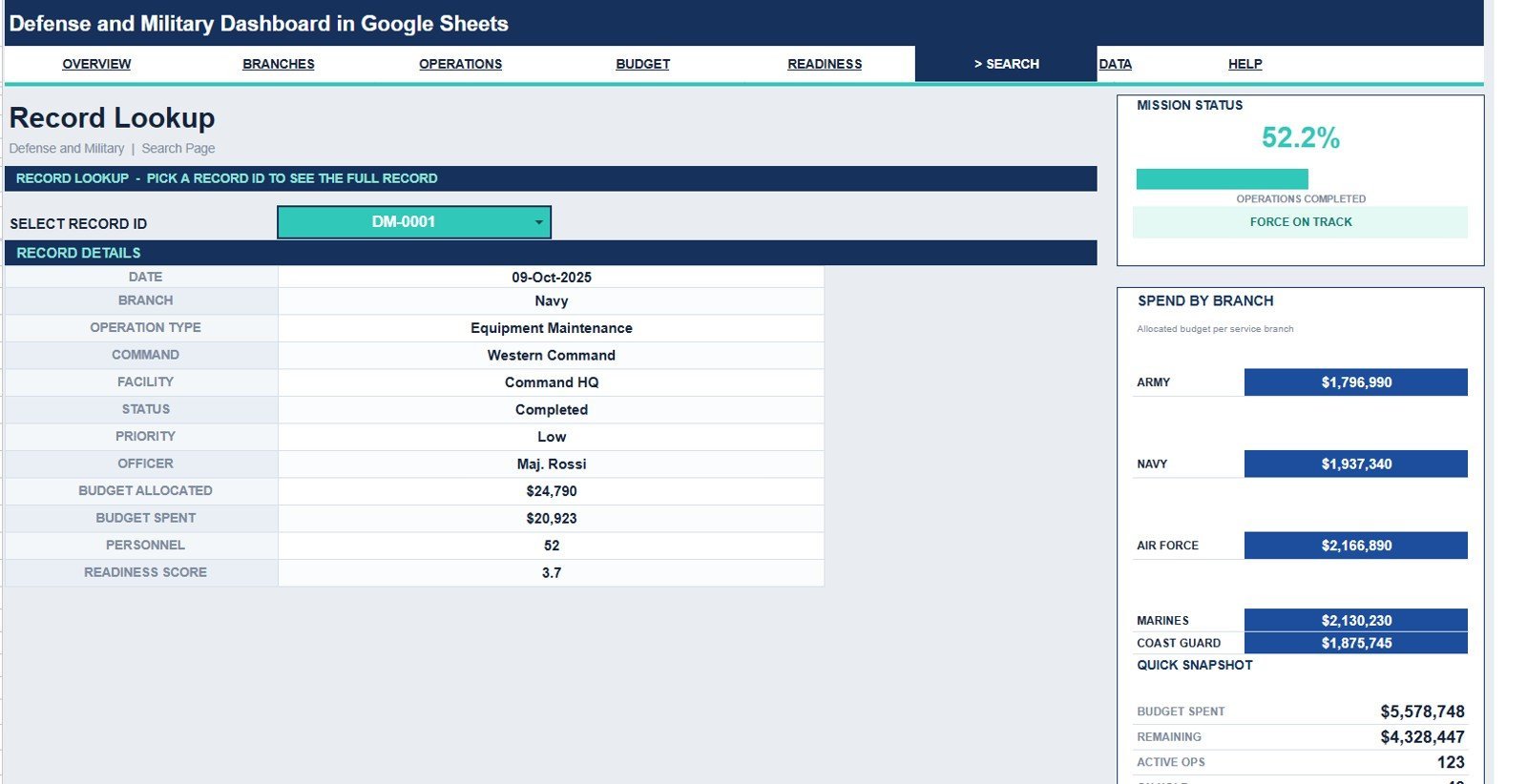Click the remaining value $4,328,447
Viewport: 1527px width, 784px height.
point(1422,737)
